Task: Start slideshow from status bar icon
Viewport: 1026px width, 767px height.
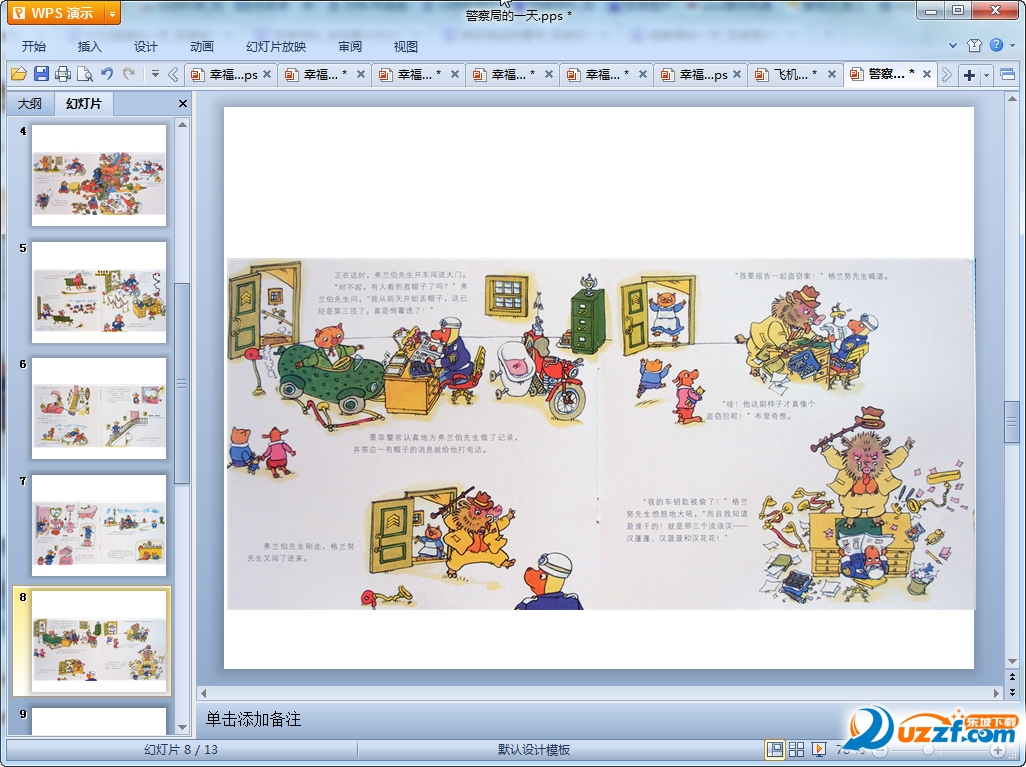Action: point(818,749)
